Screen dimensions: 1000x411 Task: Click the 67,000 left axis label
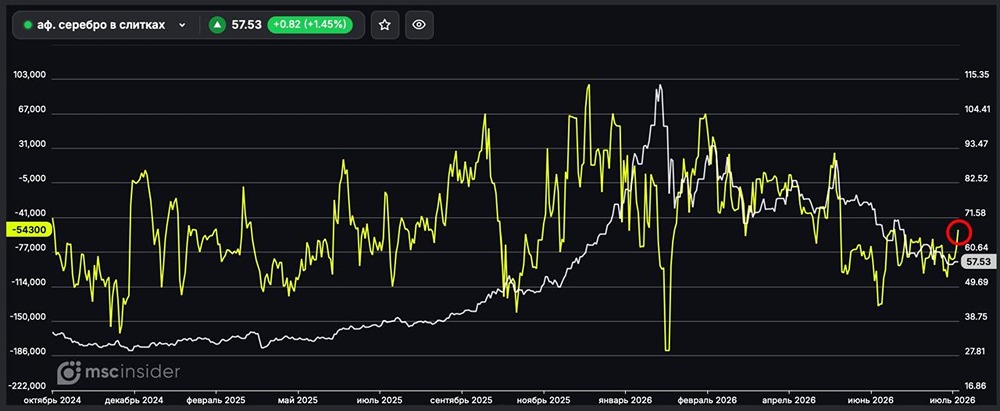tap(32, 110)
